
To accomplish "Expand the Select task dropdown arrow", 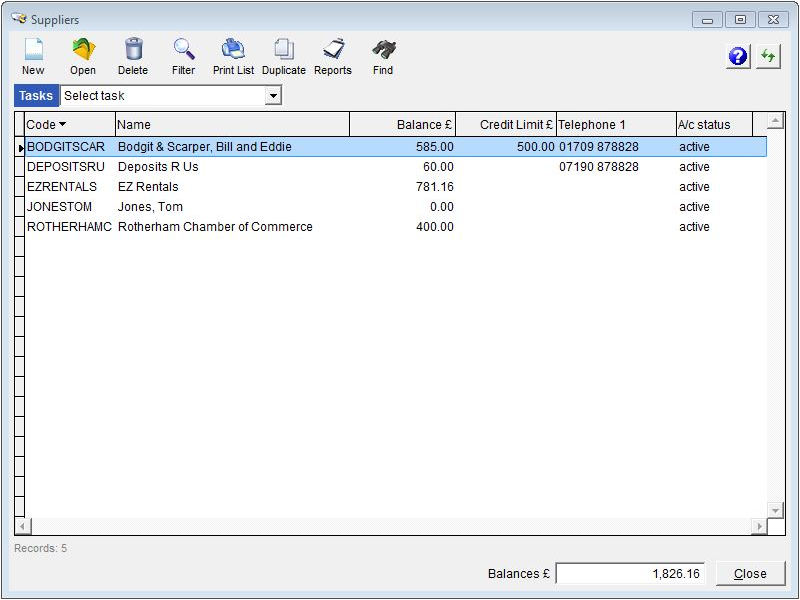I will click(x=273, y=95).
